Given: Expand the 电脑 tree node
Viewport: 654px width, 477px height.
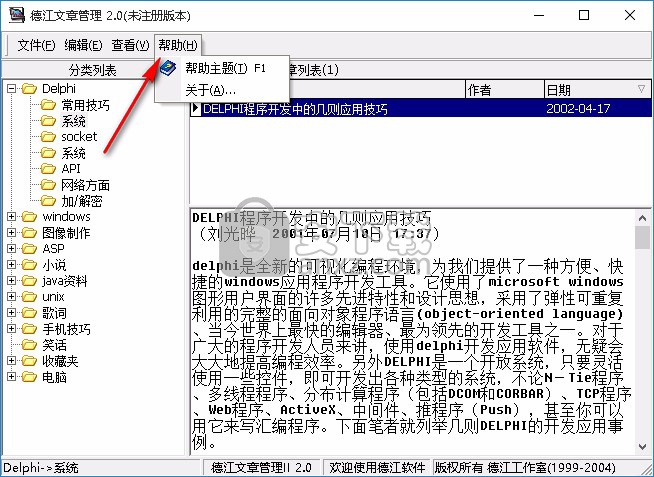Looking at the screenshot, I should (x=12, y=377).
